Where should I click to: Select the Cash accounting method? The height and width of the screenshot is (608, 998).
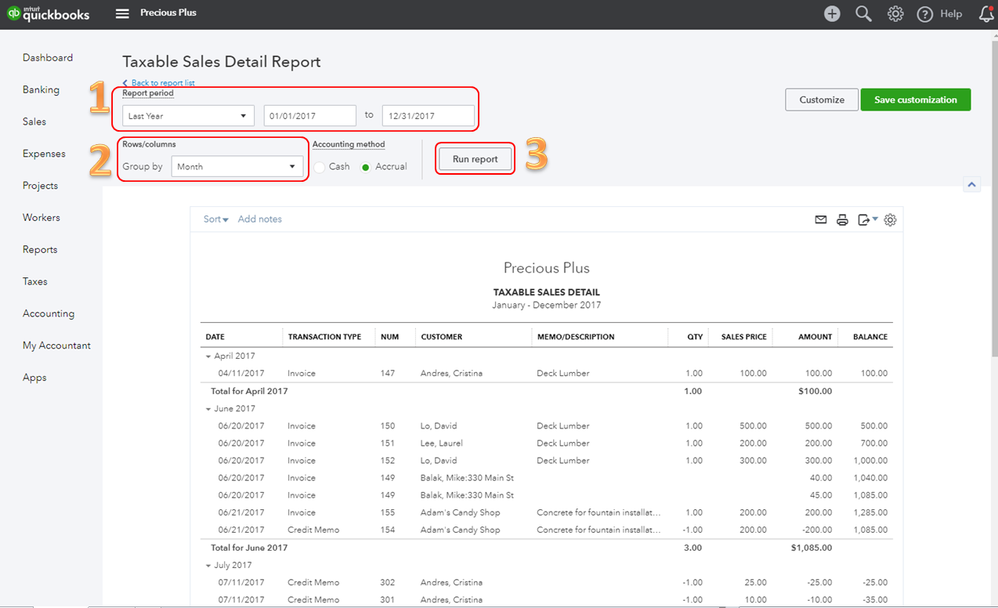[x=320, y=167]
